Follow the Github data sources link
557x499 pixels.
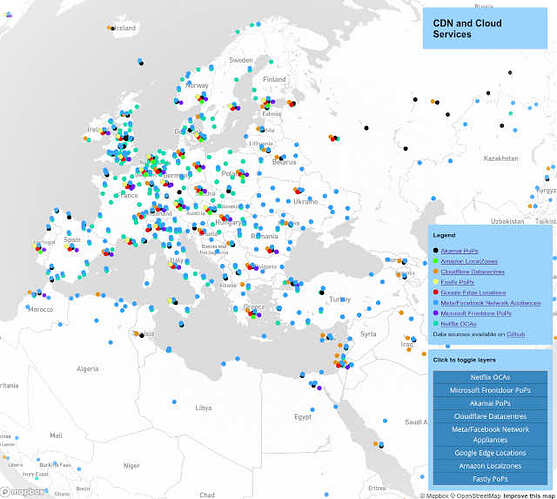point(515,334)
